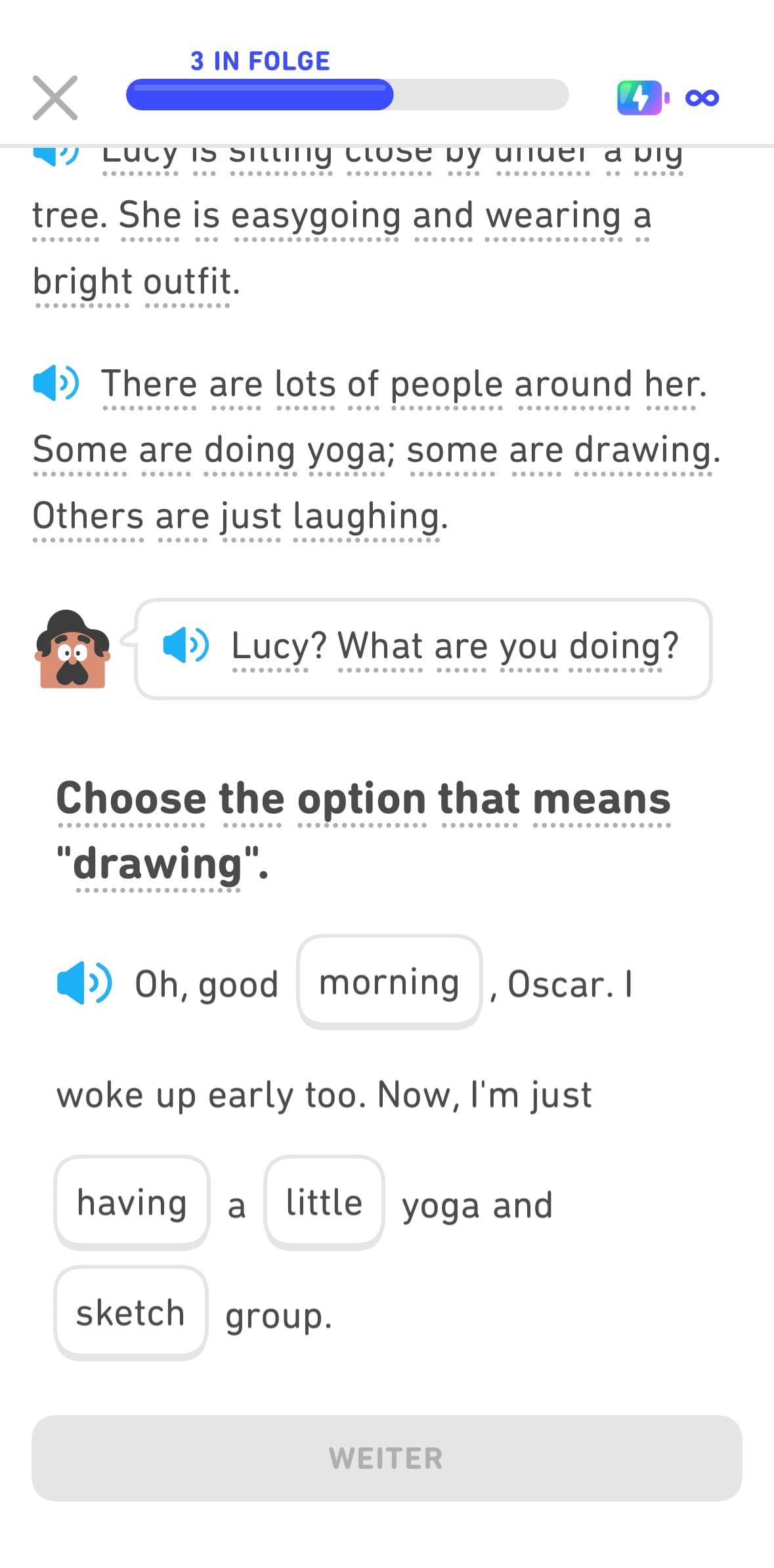This screenshot has height=1568, width=774.
Task: Tap "yoga" in the story text
Action: [x=347, y=449]
